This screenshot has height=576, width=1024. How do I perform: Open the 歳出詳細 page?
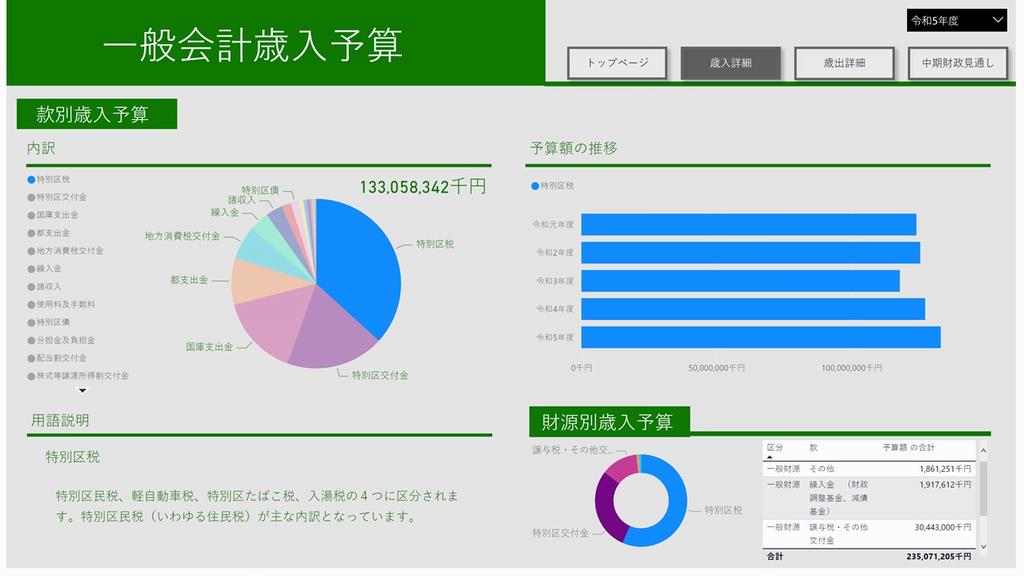click(x=844, y=63)
